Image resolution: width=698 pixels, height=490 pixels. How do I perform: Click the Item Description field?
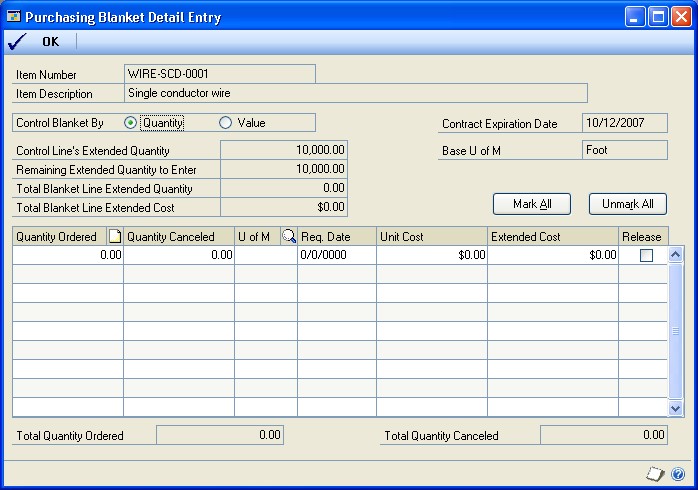point(356,93)
